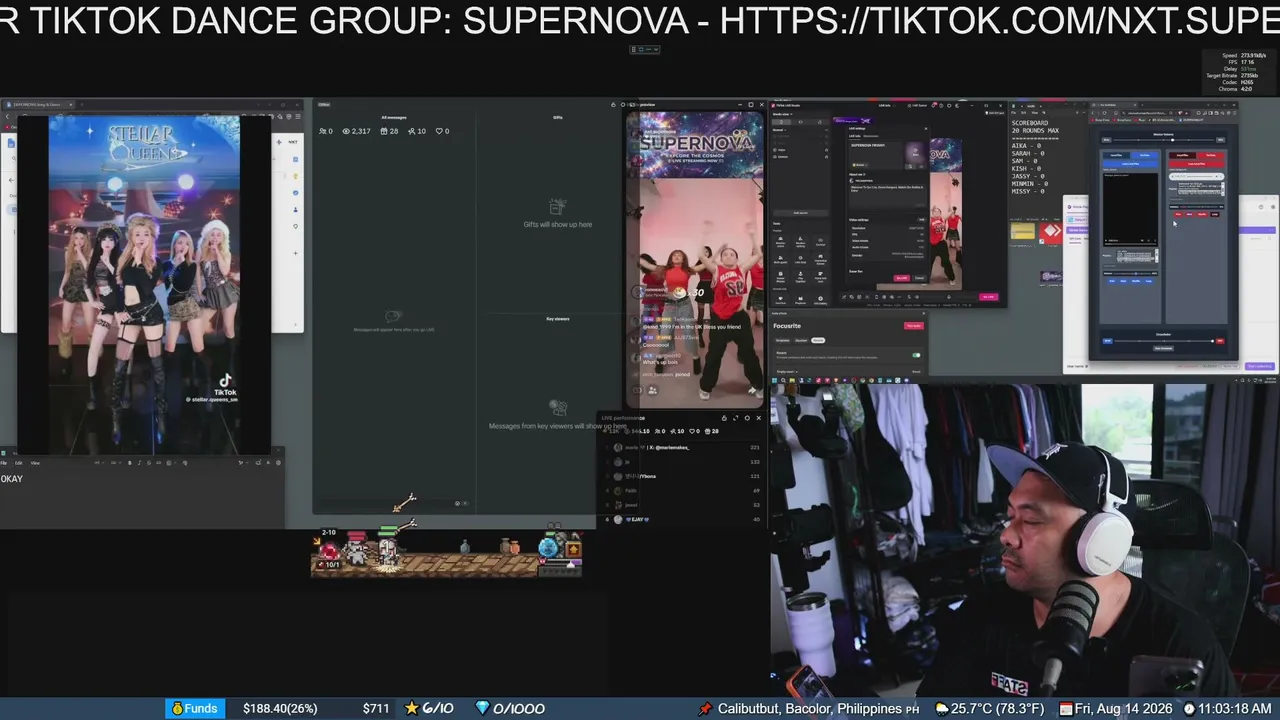
Task: Click the orange upgrade arrow box in the game
Action: pyautogui.click(x=573, y=549)
